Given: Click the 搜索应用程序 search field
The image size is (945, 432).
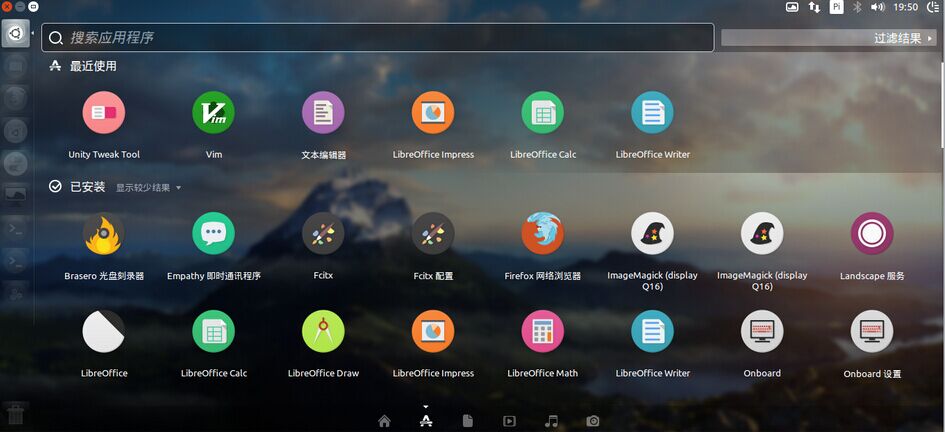Looking at the screenshot, I should pos(380,38).
